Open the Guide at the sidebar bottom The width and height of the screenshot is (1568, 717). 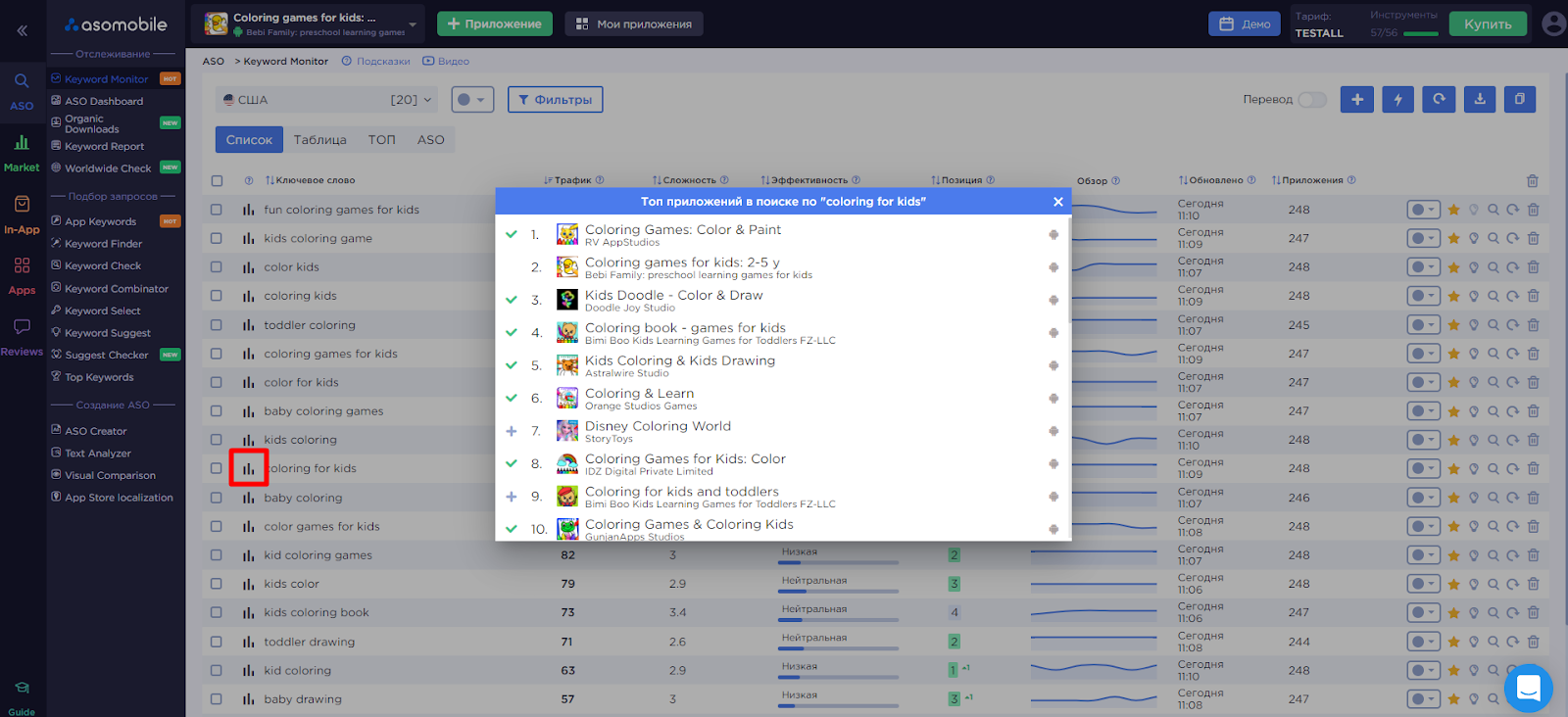pos(22,698)
